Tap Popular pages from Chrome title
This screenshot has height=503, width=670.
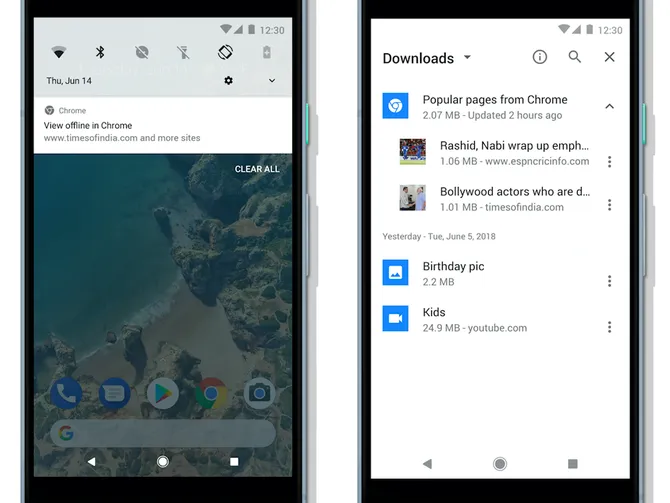click(495, 100)
